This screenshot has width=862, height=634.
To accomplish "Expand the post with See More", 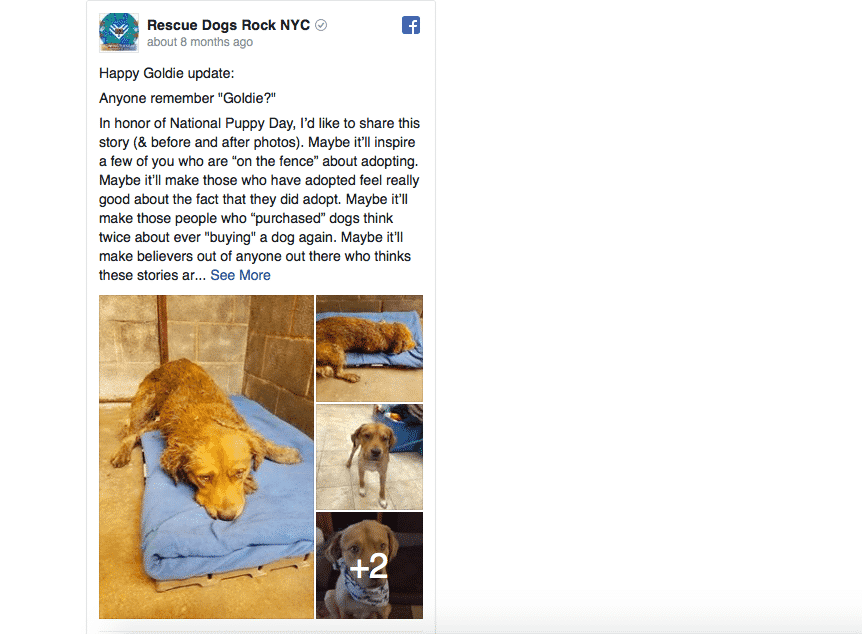I will 240,275.
